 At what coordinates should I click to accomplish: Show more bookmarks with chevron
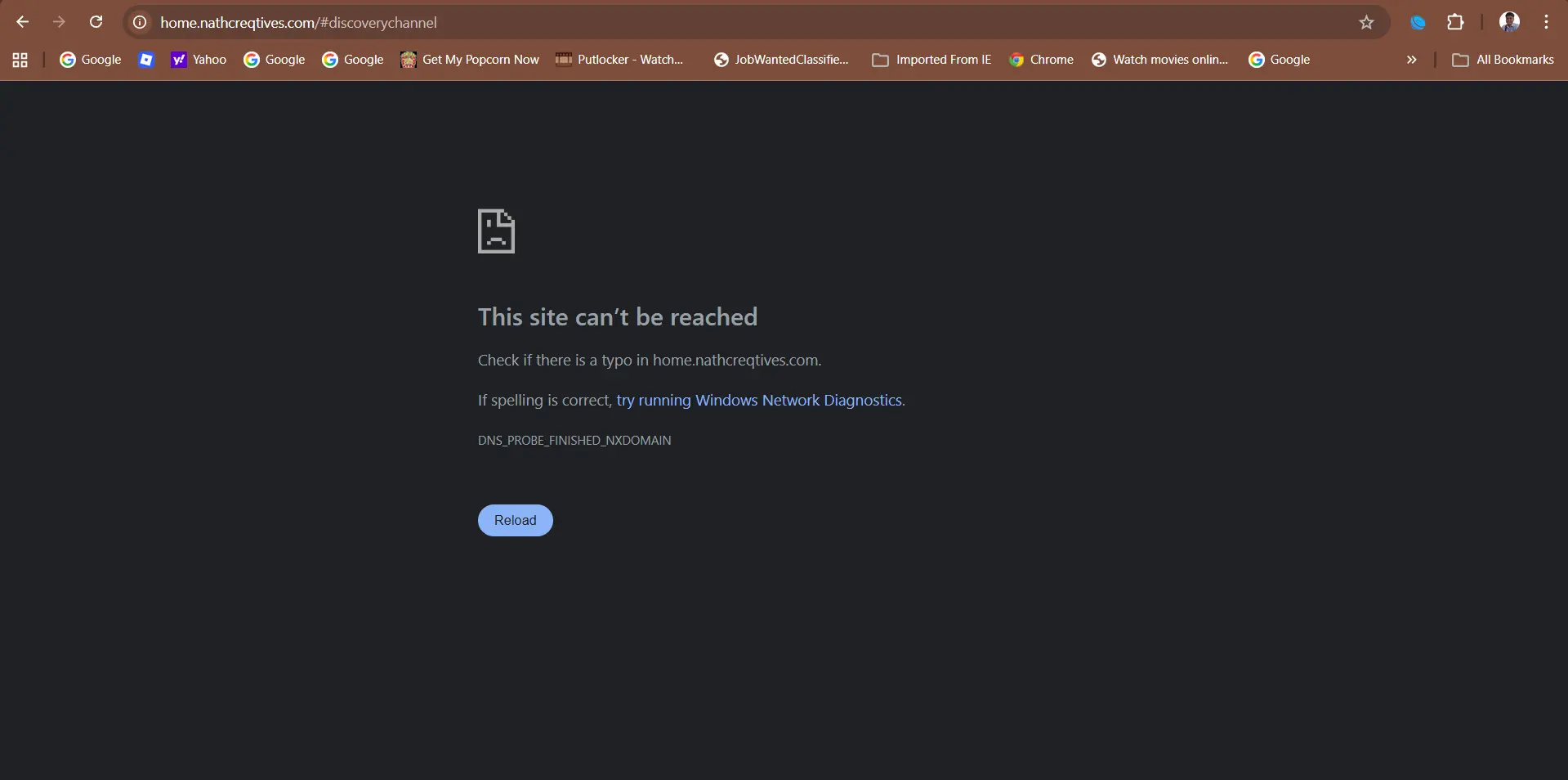click(1411, 60)
